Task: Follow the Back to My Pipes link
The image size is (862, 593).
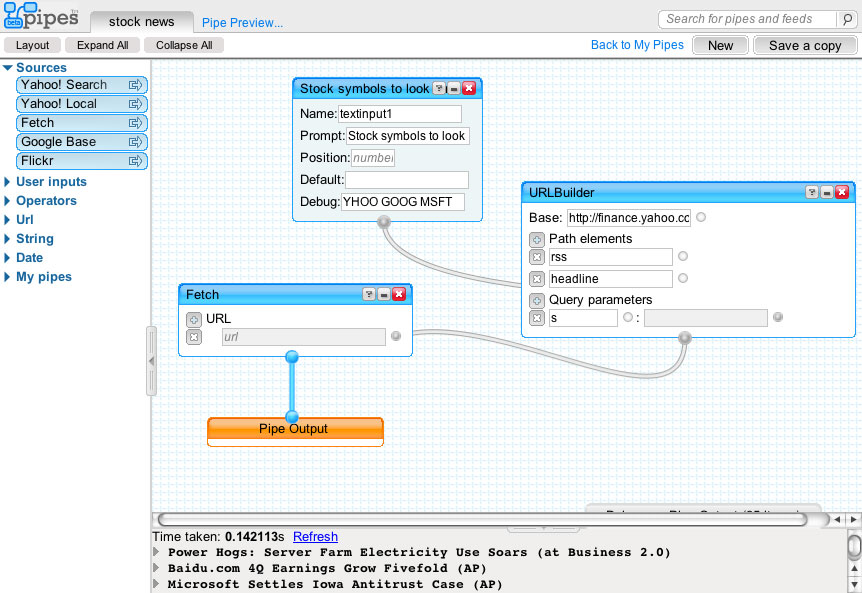Action: [x=637, y=45]
